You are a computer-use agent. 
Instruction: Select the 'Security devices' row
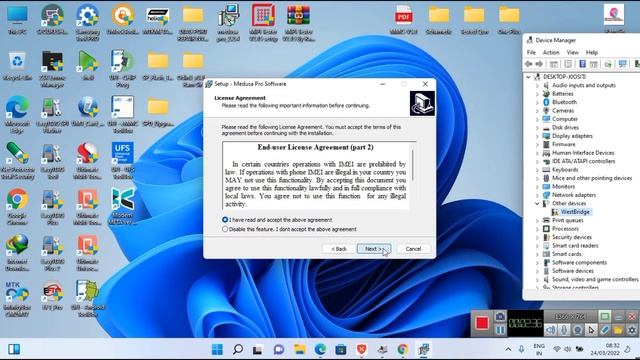(x=571, y=237)
